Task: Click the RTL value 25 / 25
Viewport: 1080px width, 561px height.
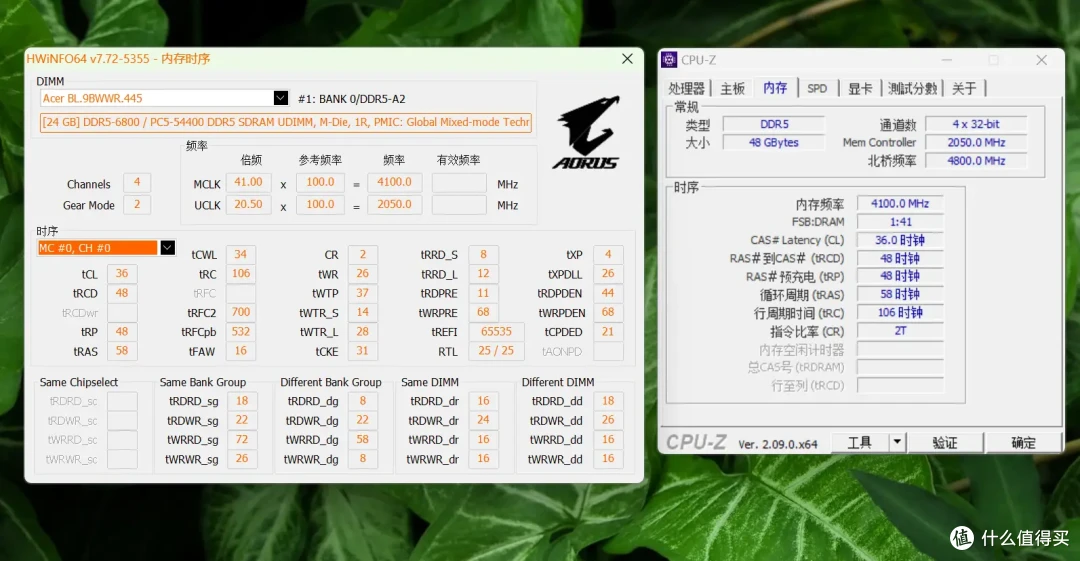Action: click(496, 351)
